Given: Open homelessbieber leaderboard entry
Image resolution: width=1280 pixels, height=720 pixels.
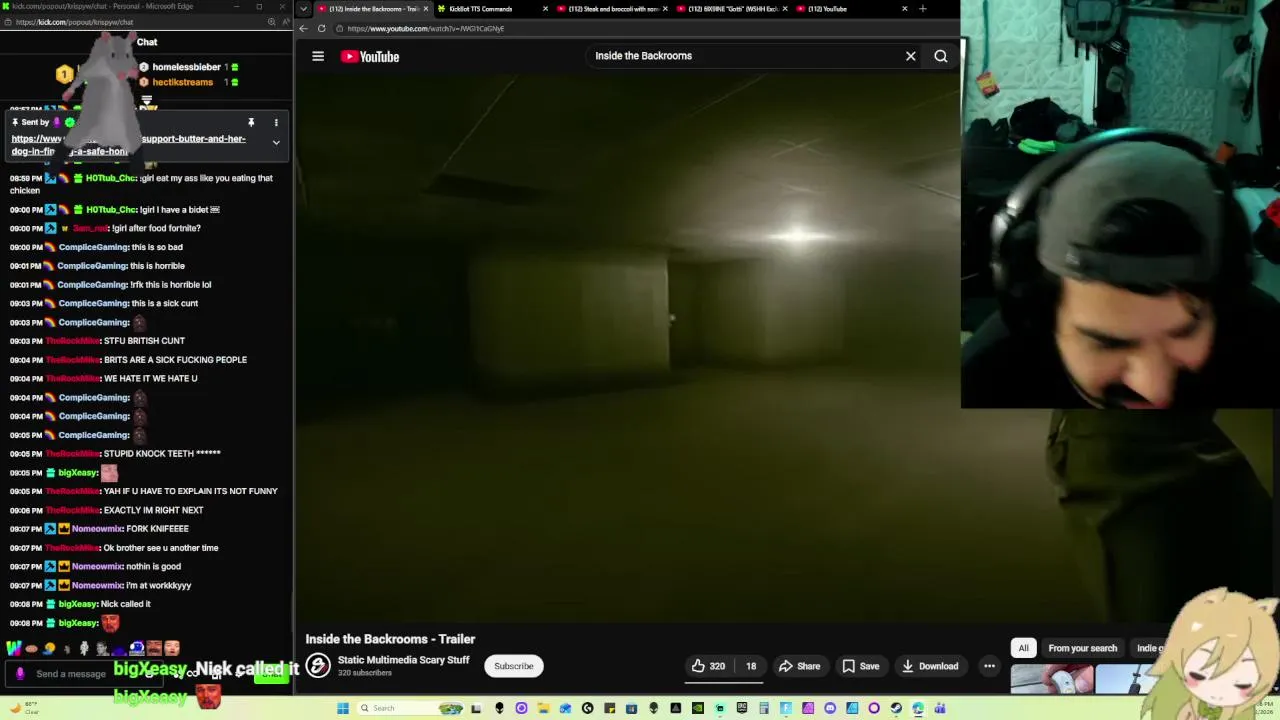Looking at the screenshot, I should point(186,67).
